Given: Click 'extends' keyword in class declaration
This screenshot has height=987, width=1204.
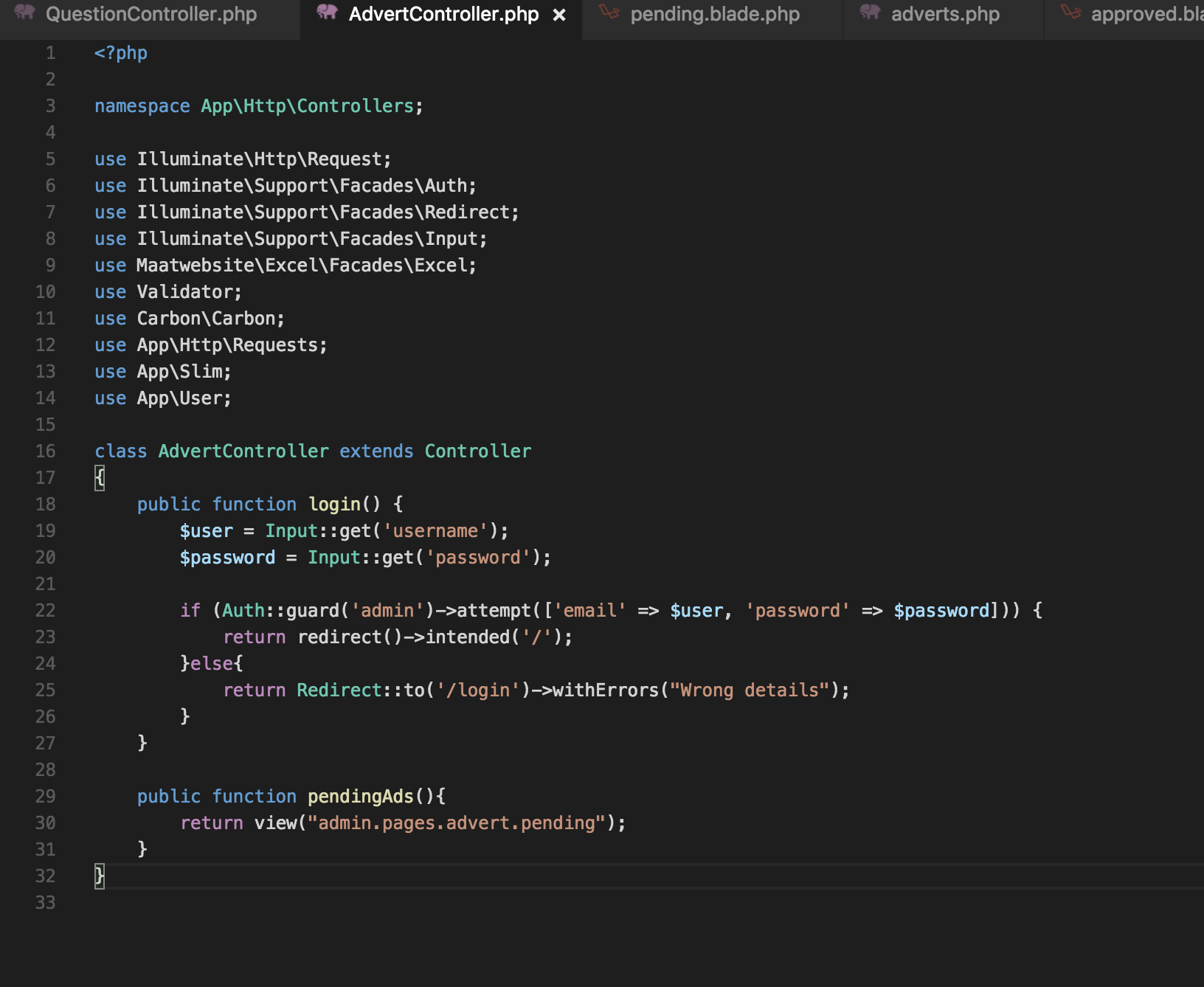Looking at the screenshot, I should click(376, 451).
